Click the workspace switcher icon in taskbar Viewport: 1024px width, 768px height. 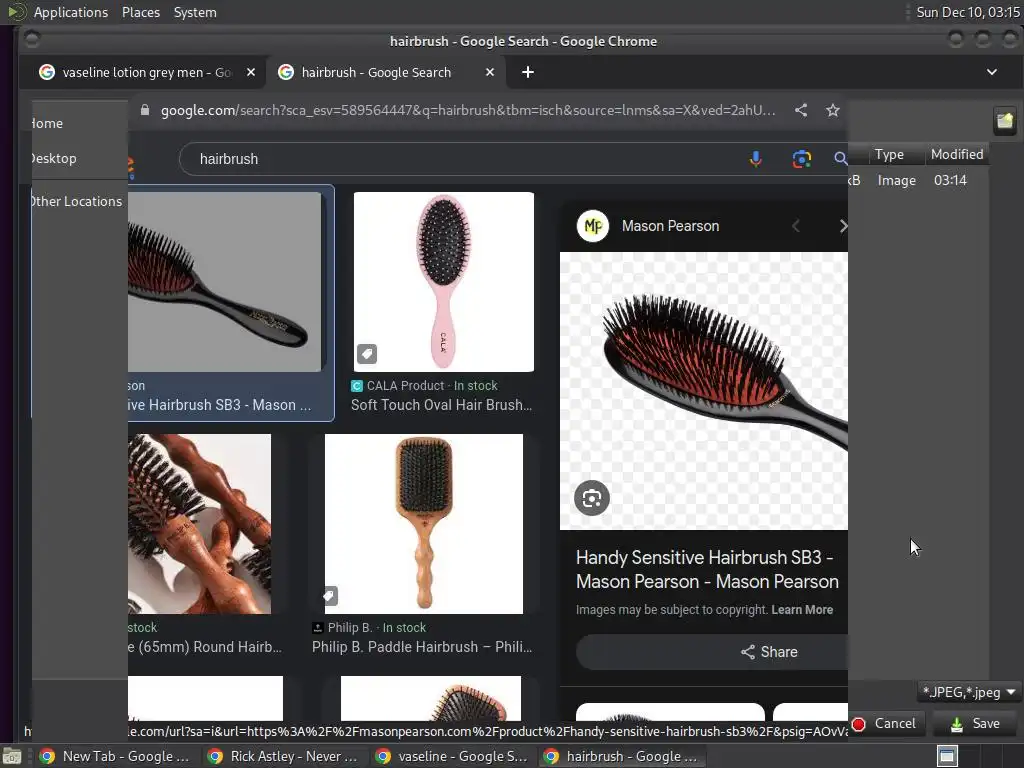[x=947, y=756]
